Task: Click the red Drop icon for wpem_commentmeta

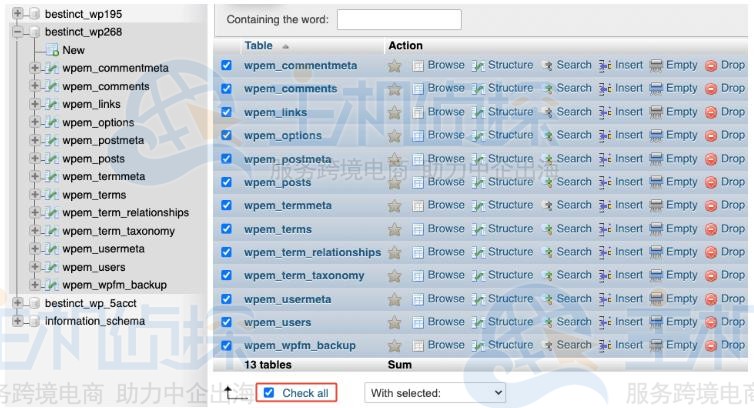Action: tap(711, 66)
